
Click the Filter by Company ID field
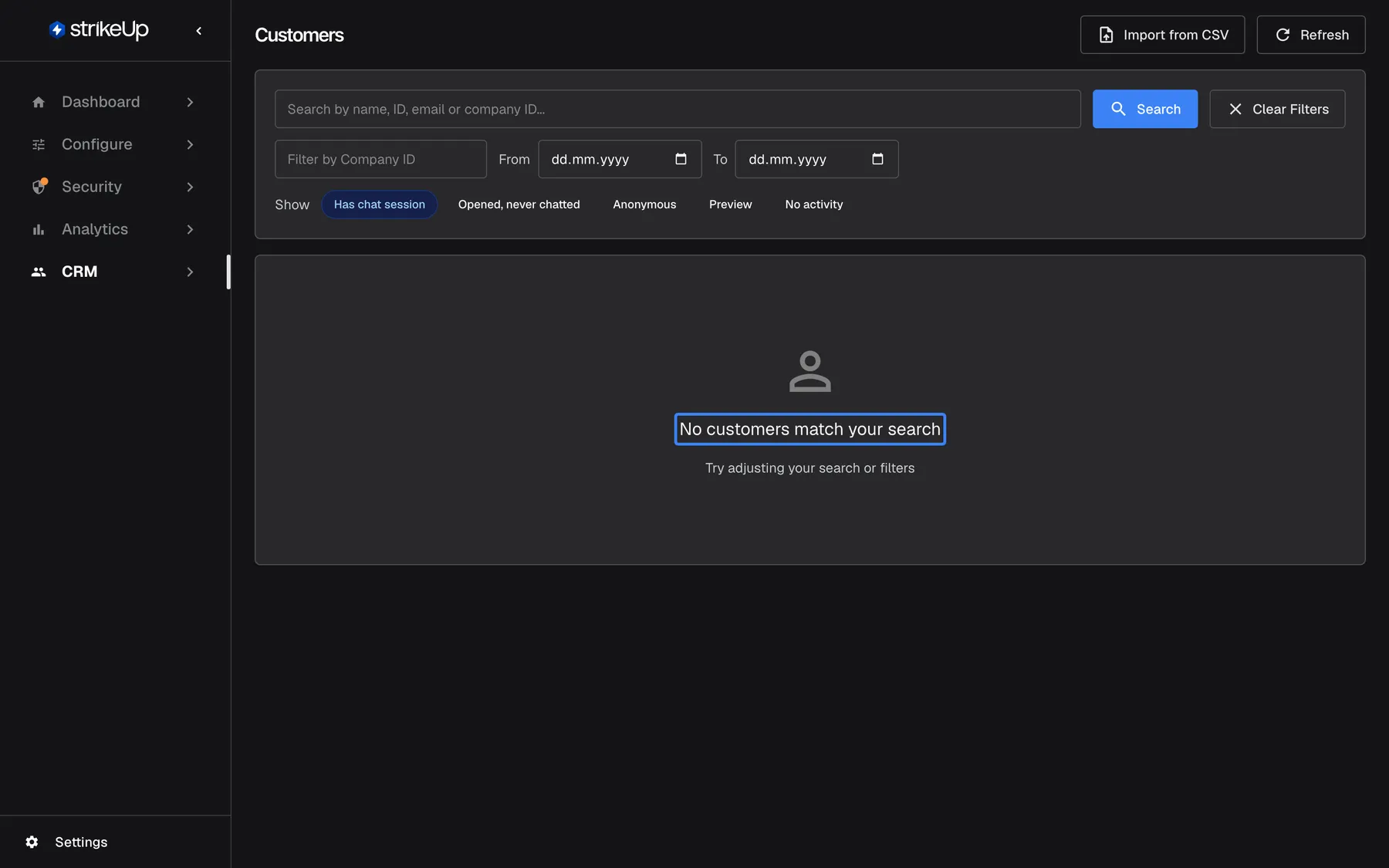(380, 159)
